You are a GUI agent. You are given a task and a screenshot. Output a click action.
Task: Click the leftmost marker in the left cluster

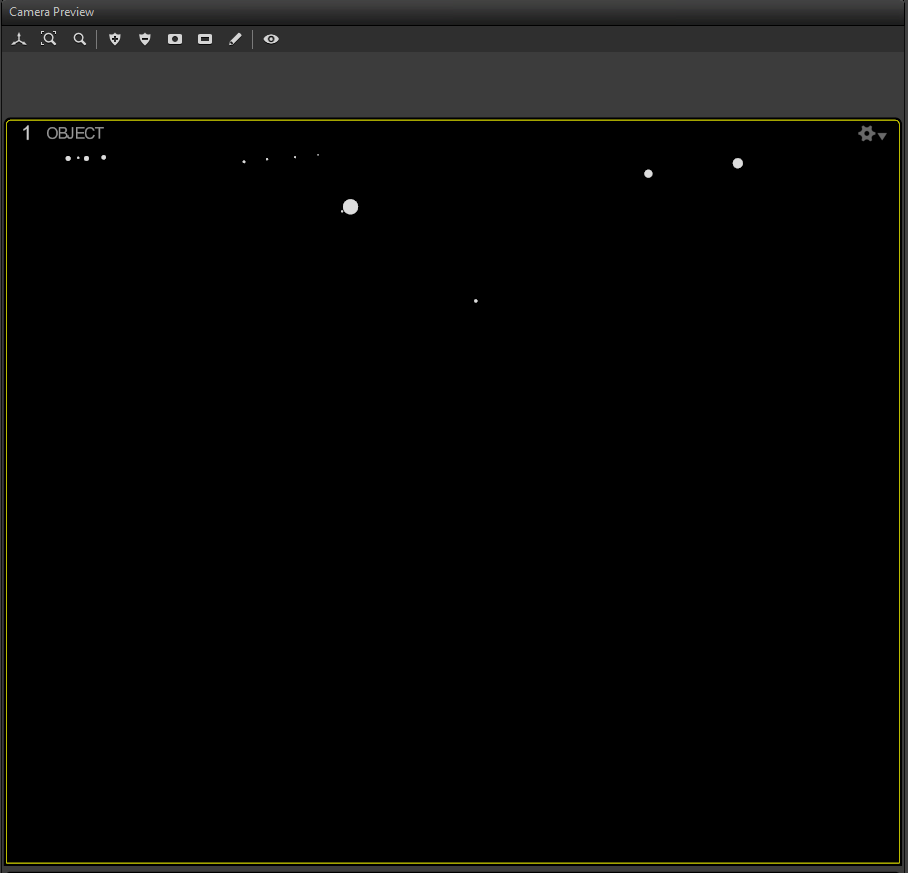pos(68,158)
